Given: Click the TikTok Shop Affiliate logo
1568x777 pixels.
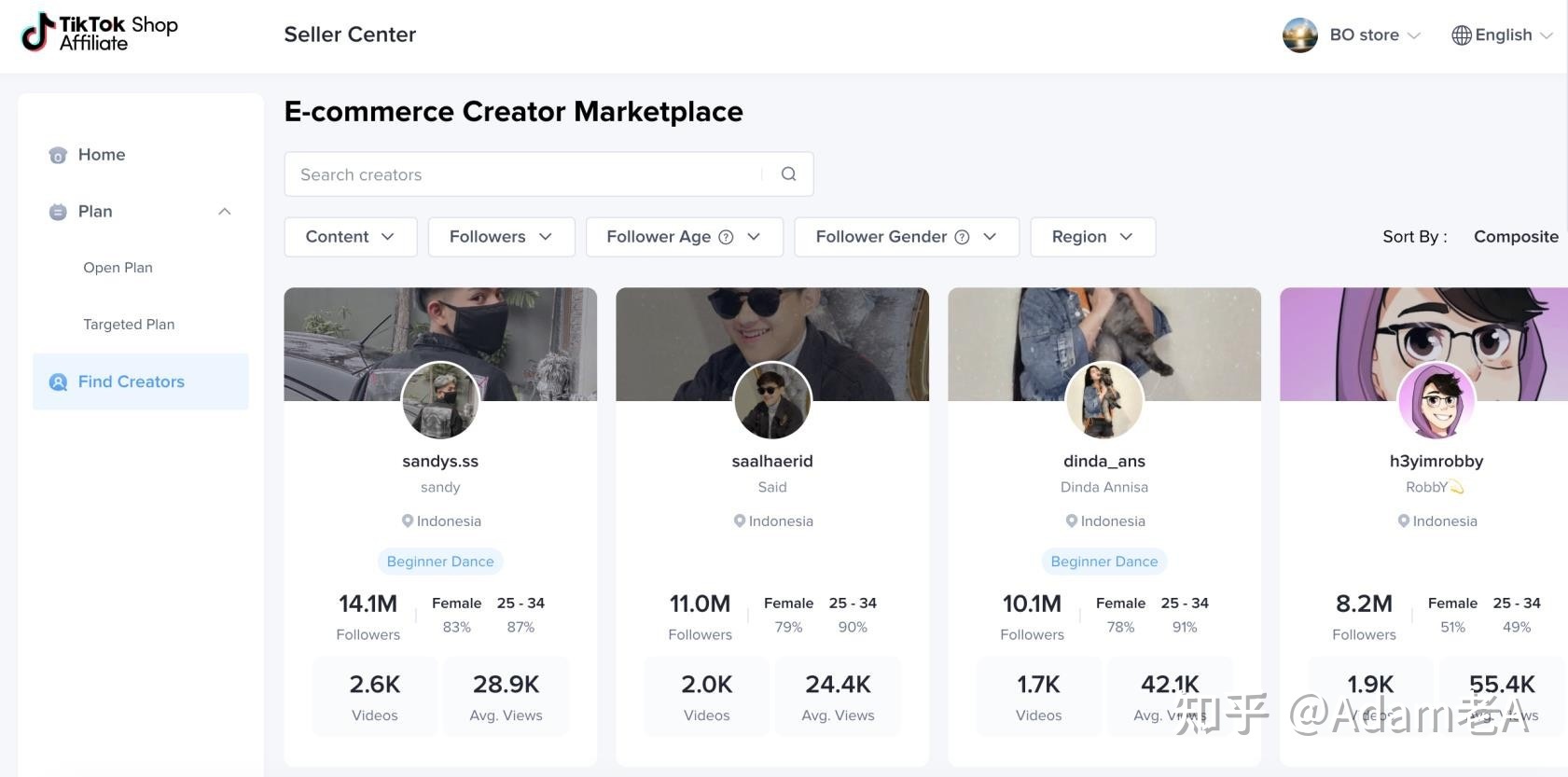Looking at the screenshot, I should pyautogui.click(x=99, y=33).
